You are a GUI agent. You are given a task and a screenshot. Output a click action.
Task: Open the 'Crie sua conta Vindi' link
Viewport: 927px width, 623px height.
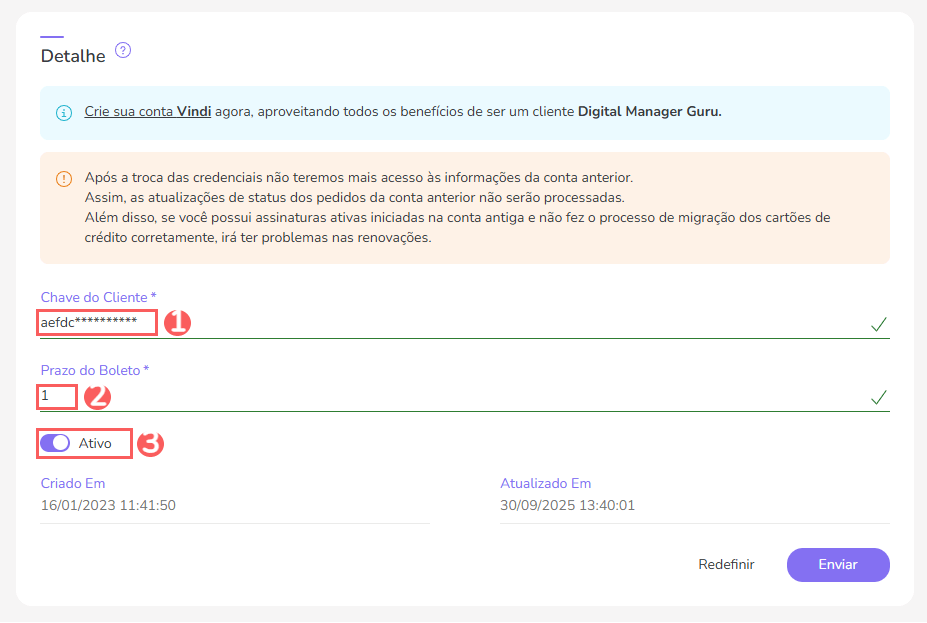click(148, 112)
